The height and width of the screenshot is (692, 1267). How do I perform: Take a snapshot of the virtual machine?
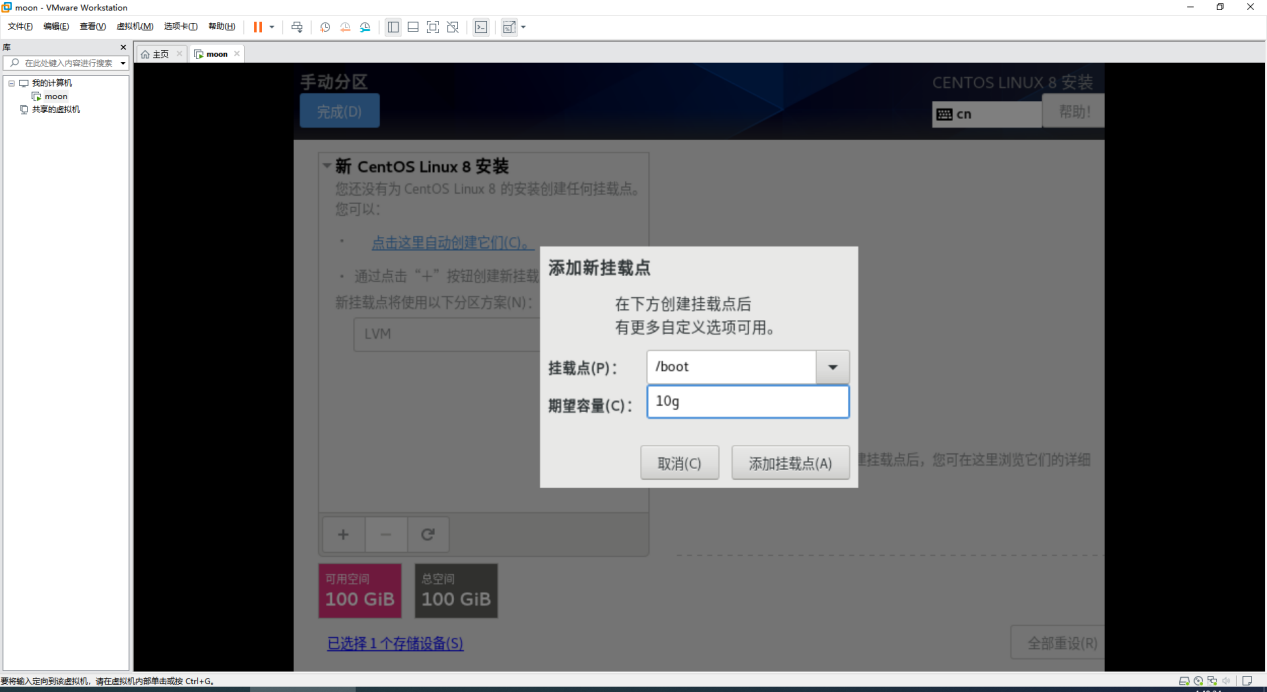coord(325,27)
